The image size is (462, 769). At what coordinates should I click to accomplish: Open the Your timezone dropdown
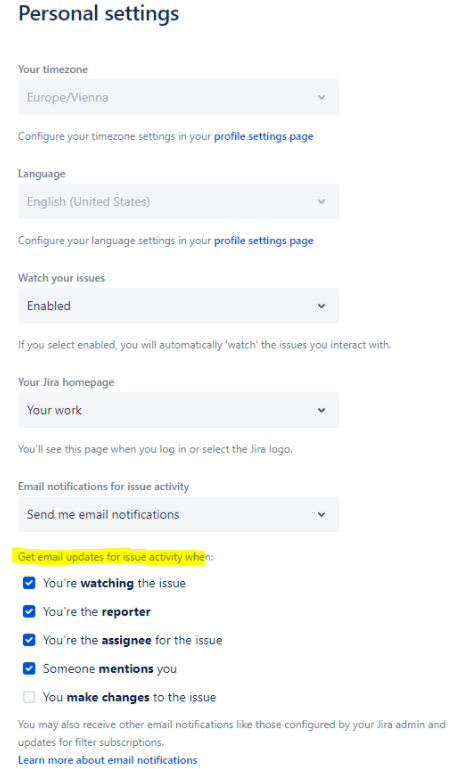(179, 97)
